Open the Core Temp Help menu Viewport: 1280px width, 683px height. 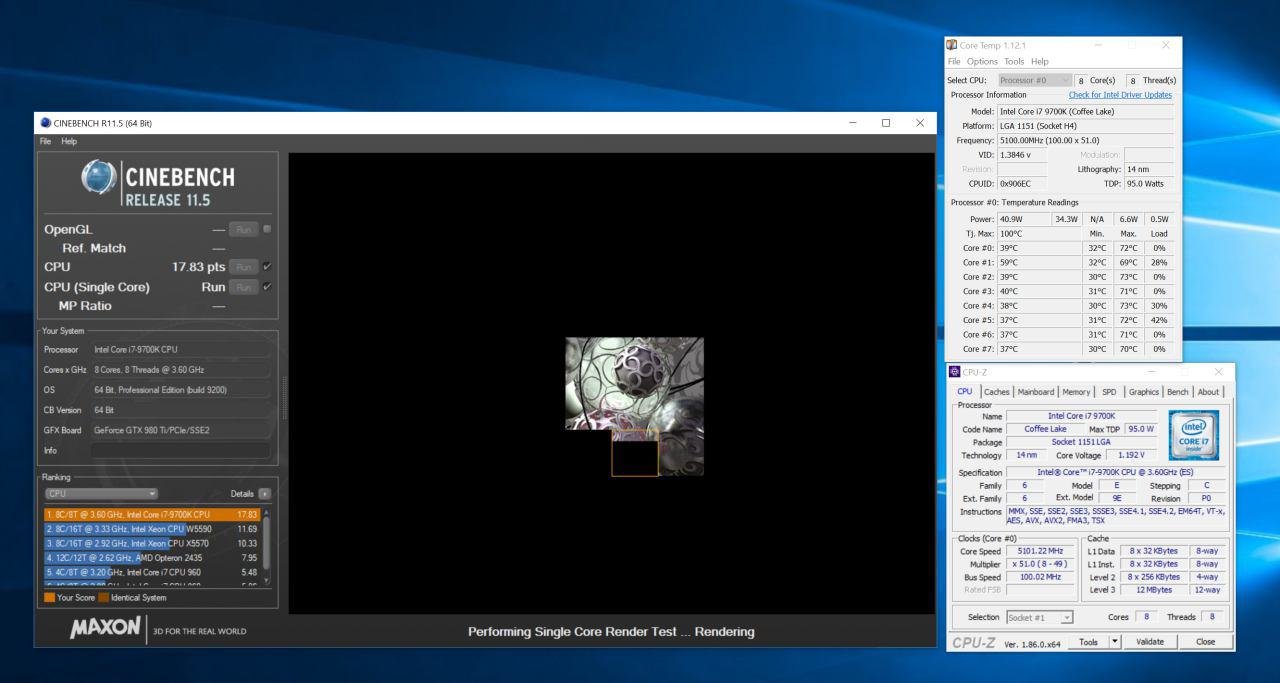click(x=1039, y=62)
